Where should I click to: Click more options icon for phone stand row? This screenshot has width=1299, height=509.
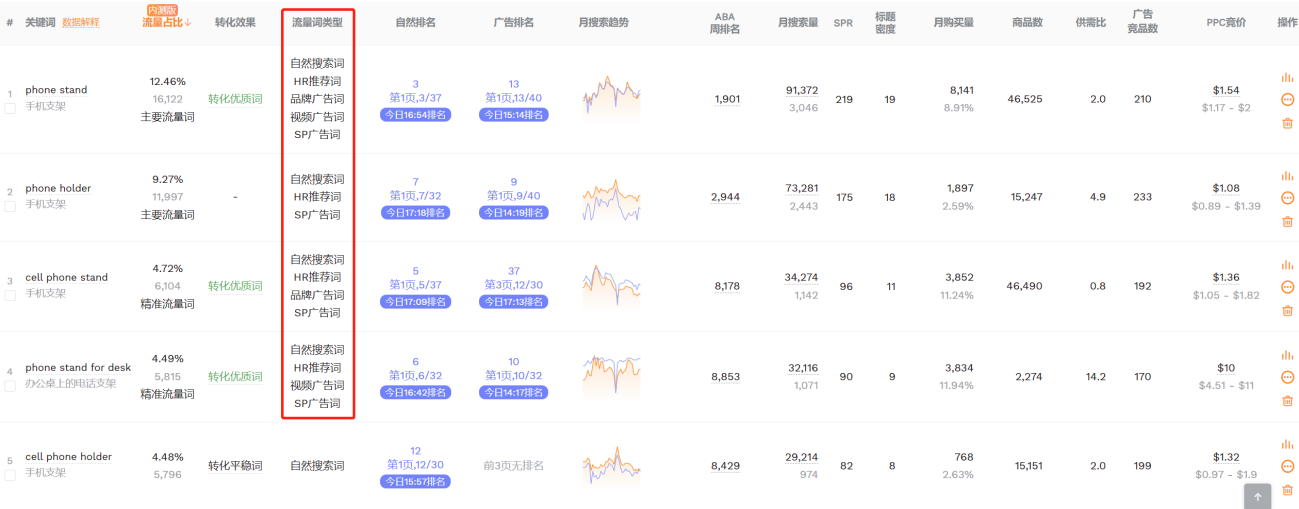[1287, 99]
